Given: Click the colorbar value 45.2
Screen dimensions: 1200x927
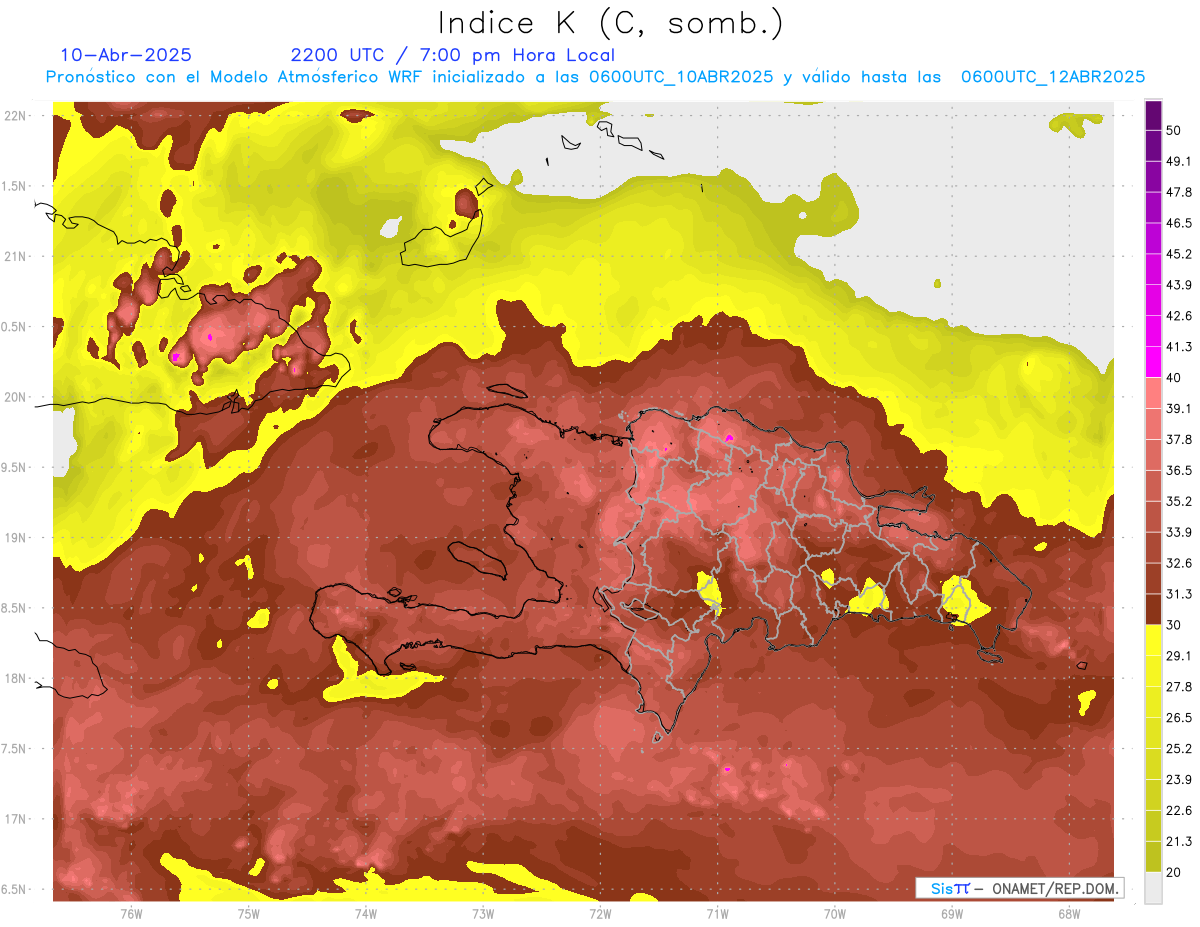Looking at the screenshot, I should tap(1179, 254).
